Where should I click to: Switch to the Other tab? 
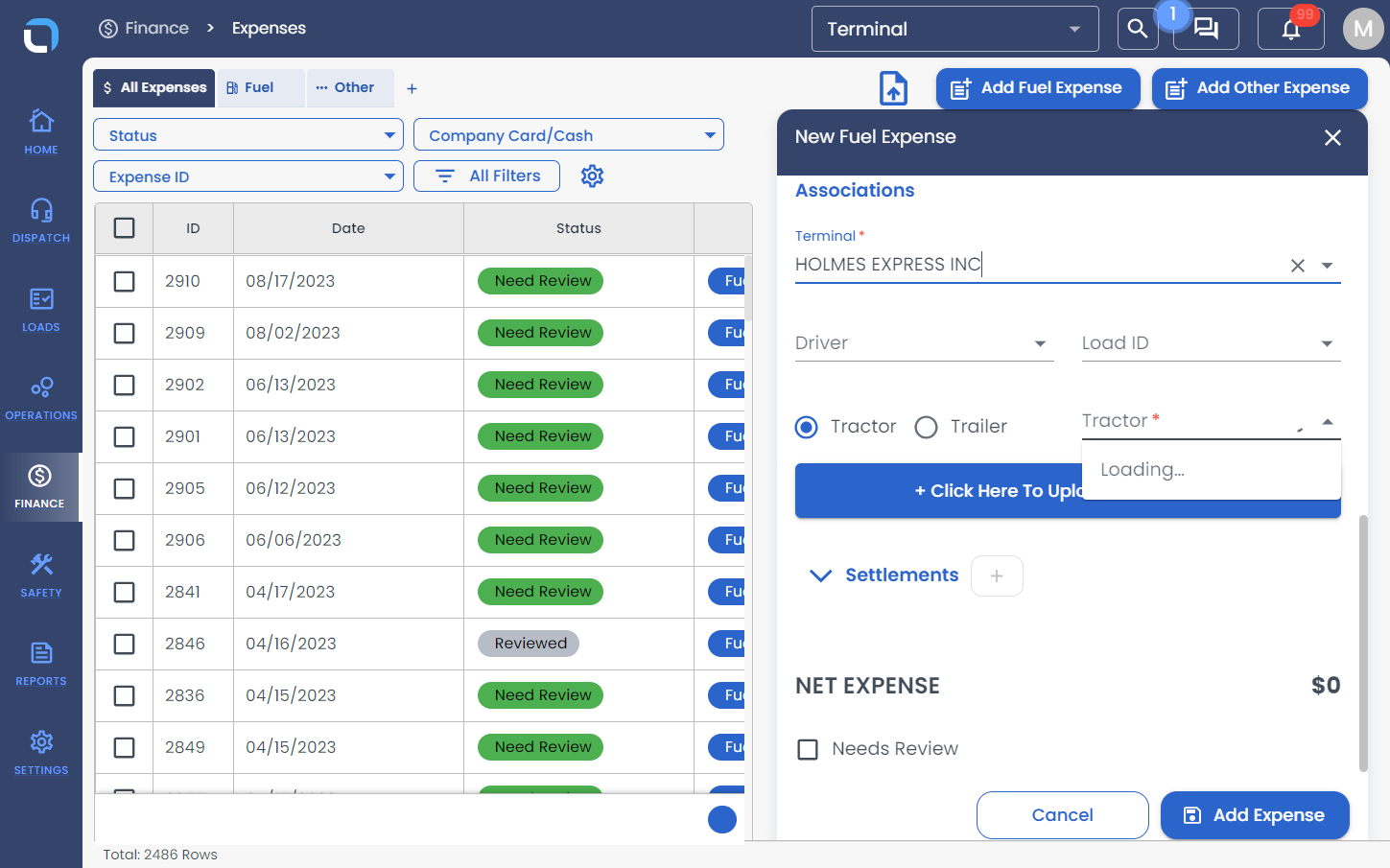(x=350, y=88)
